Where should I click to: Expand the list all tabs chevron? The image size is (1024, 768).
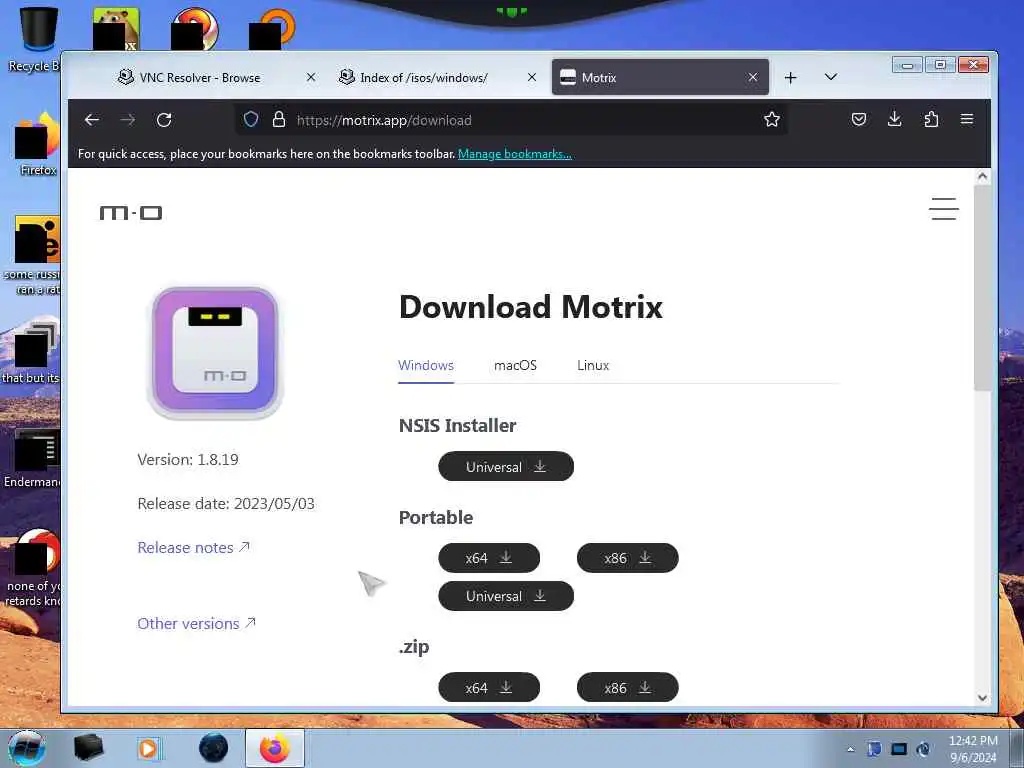[831, 77]
